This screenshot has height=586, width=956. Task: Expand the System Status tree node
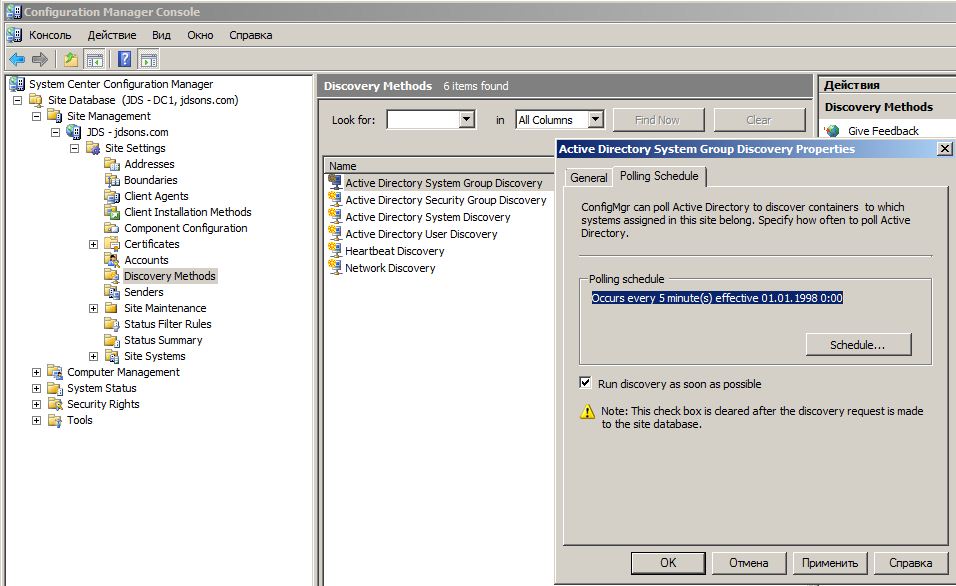(x=37, y=388)
